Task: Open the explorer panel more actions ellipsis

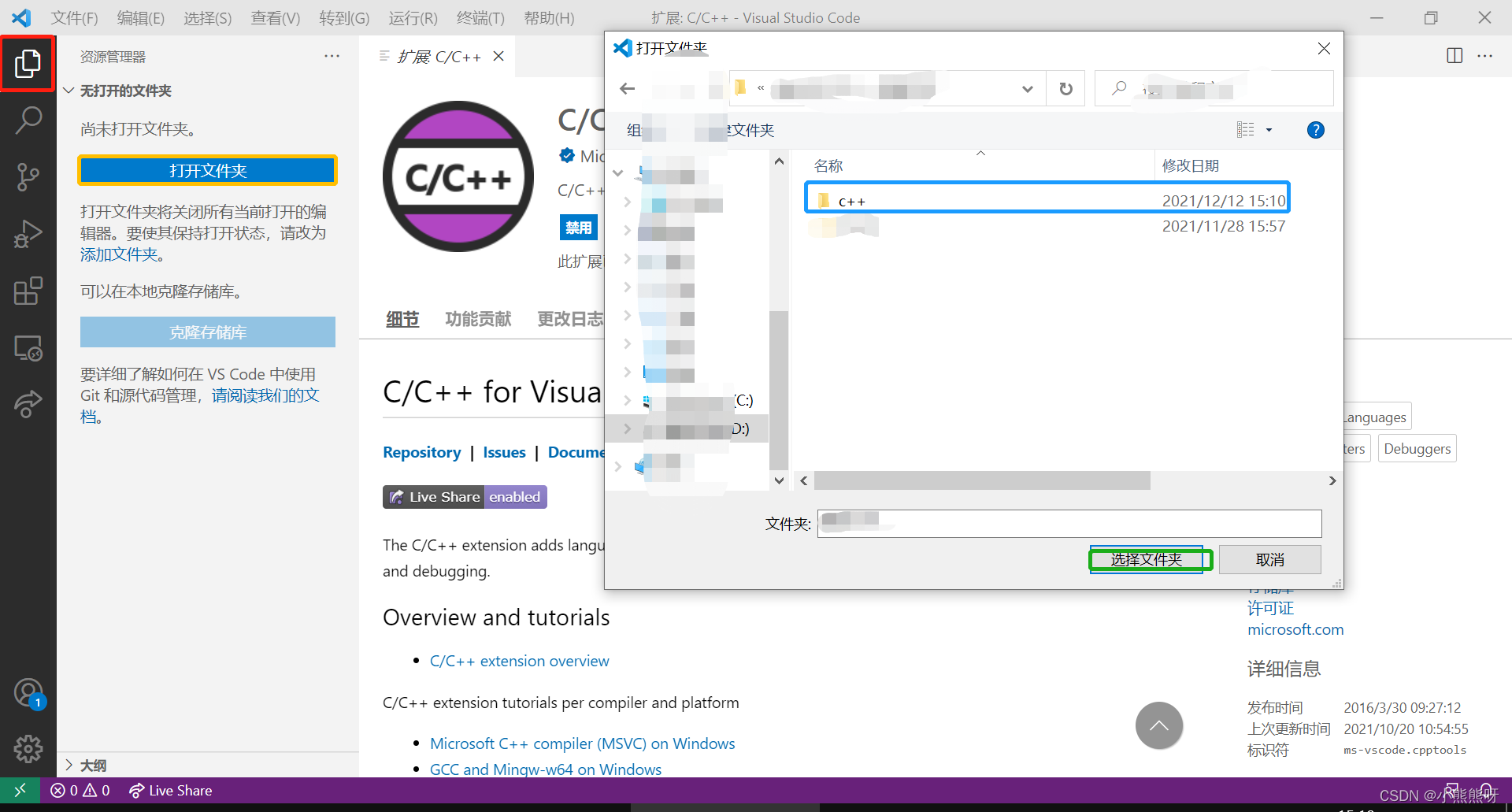Action: click(x=332, y=56)
